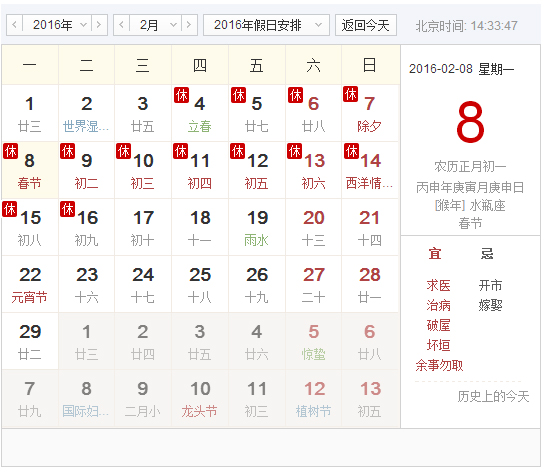Go to next year arrow
The width and height of the screenshot is (546, 473).
99,25
